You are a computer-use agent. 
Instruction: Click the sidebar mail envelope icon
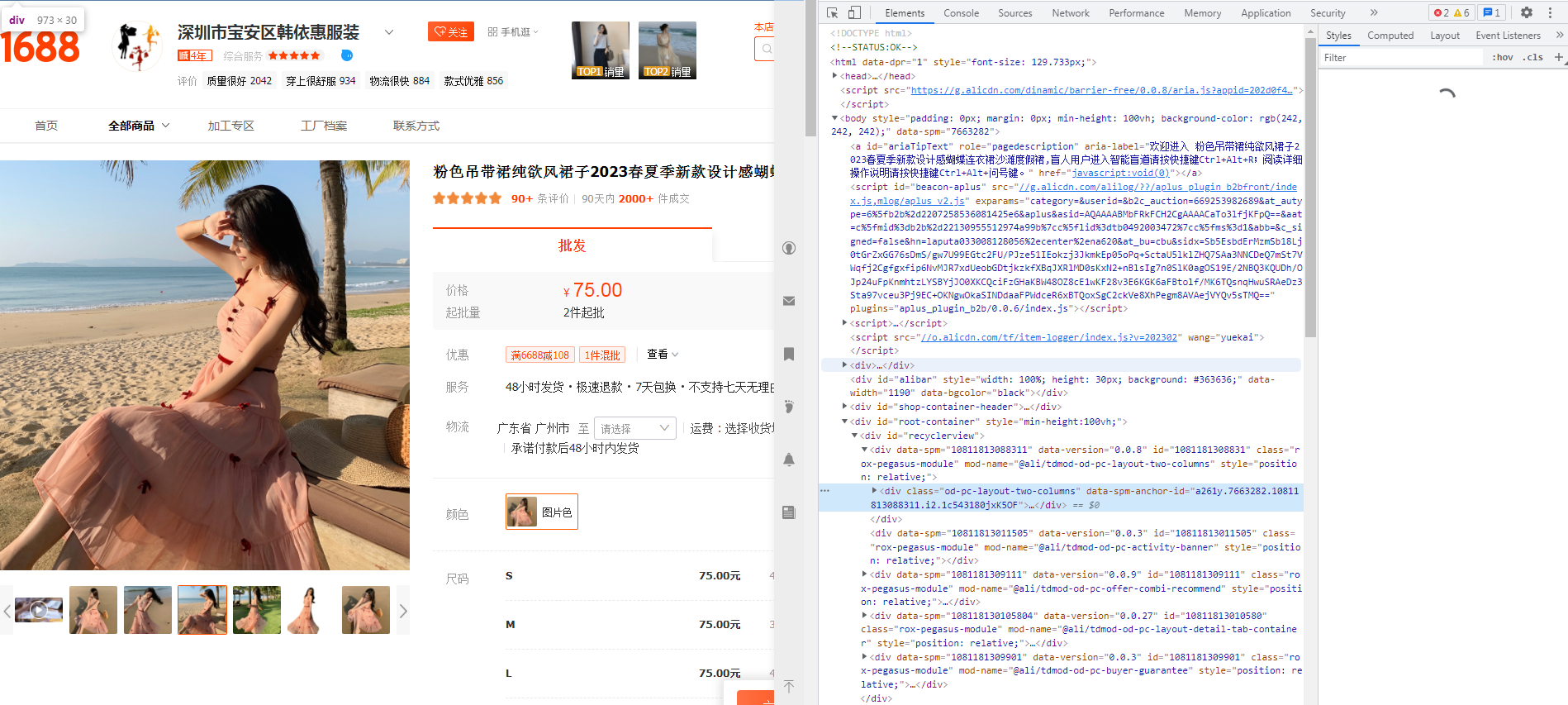pyautogui.click(x=789, y=301)
